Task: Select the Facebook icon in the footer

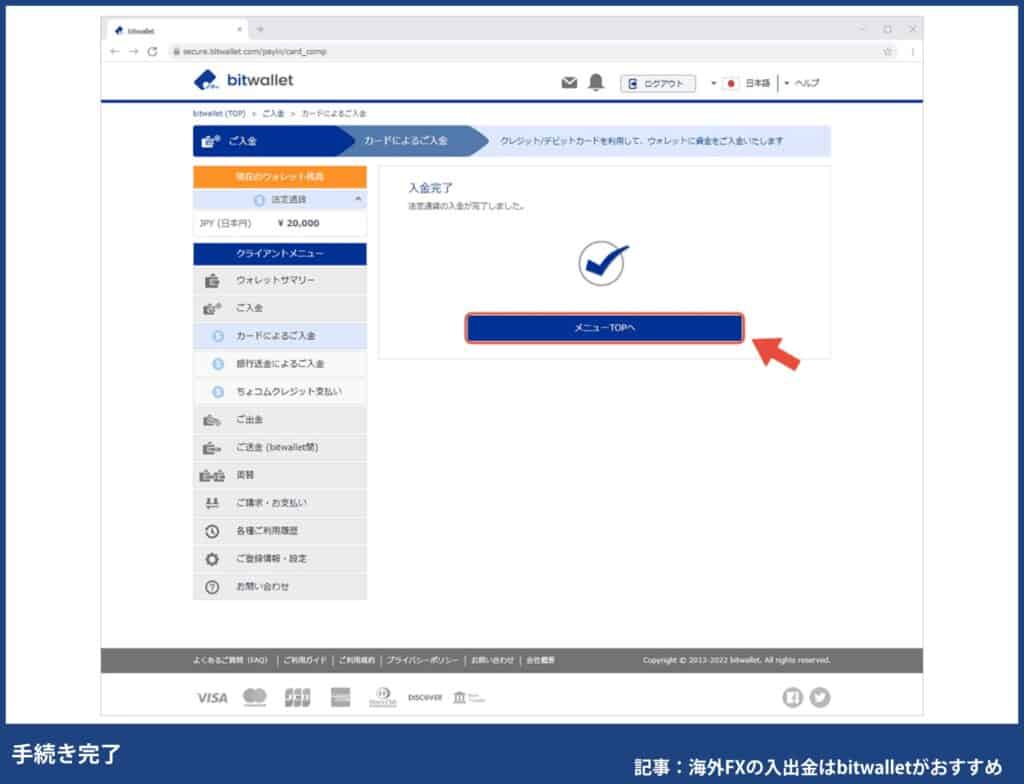Action: (x=792, y=697)
